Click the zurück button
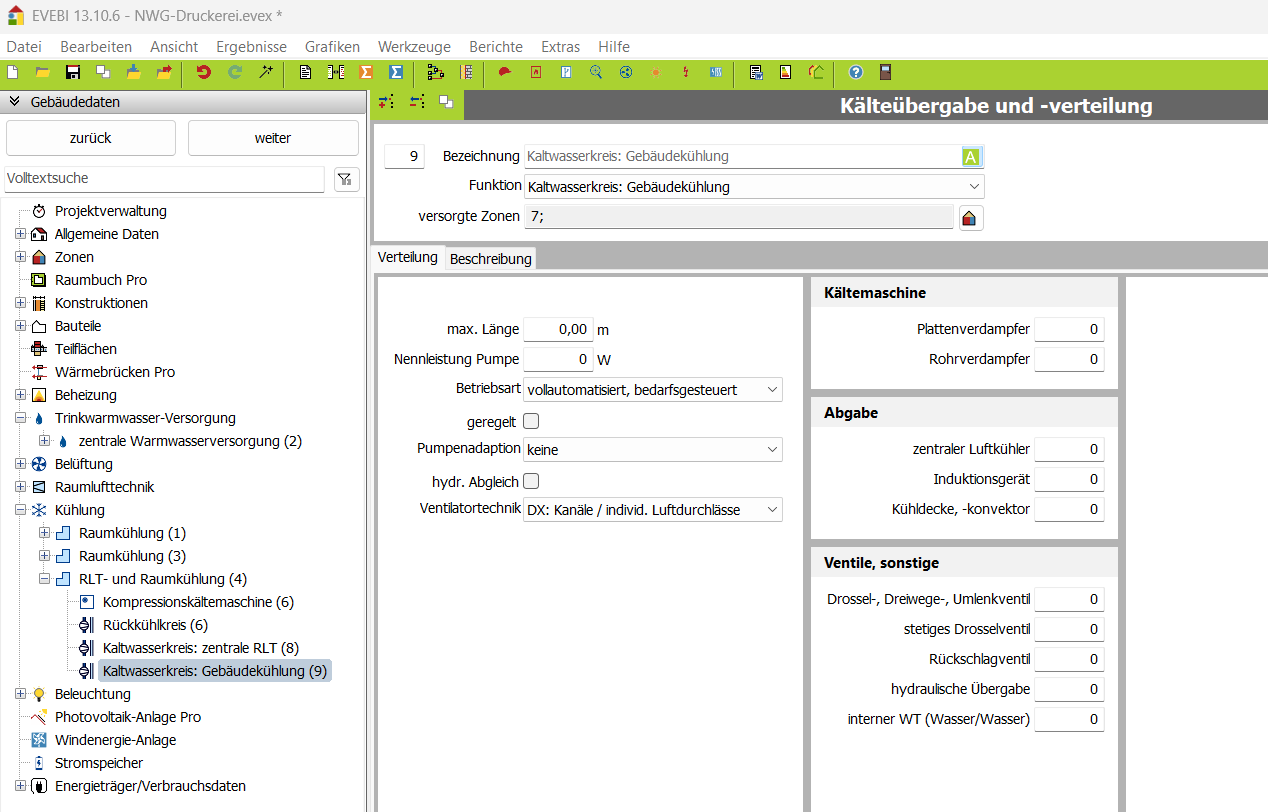Viewport: 1268px width, 812px height. (x=91, y=138)
